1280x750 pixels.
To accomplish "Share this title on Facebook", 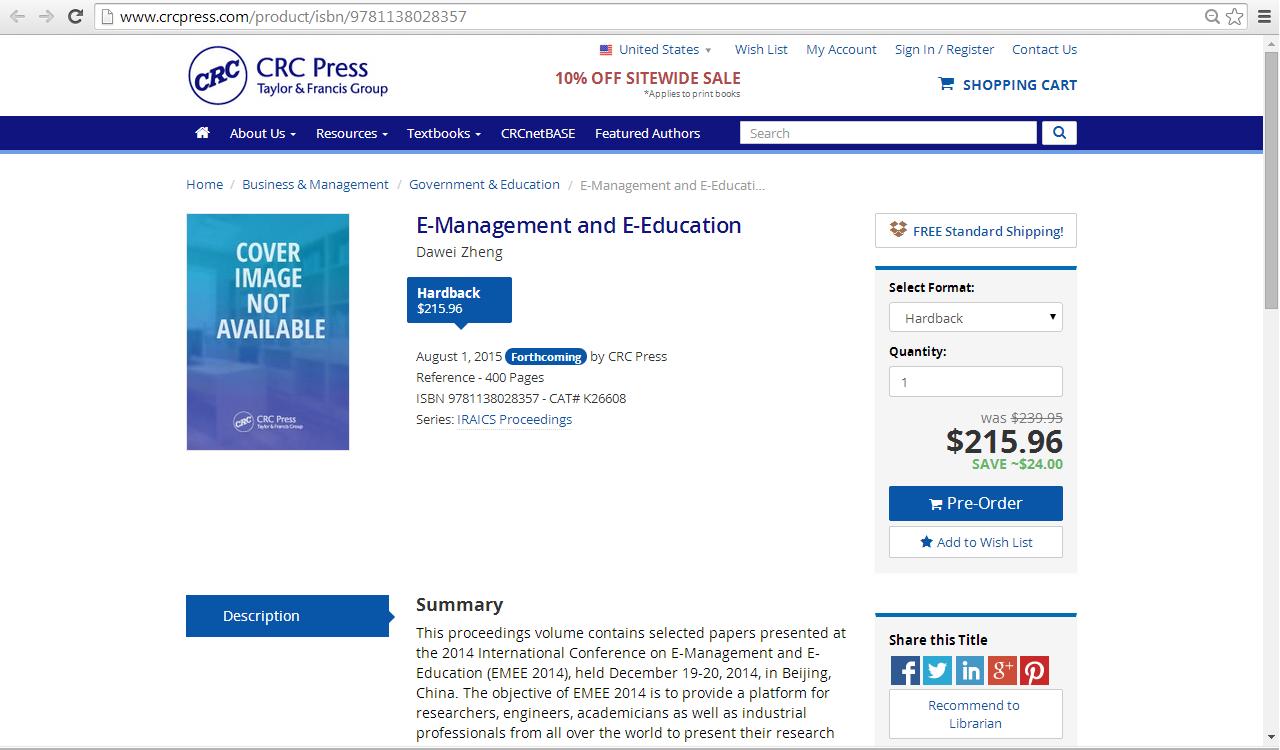I will point(905,670).
